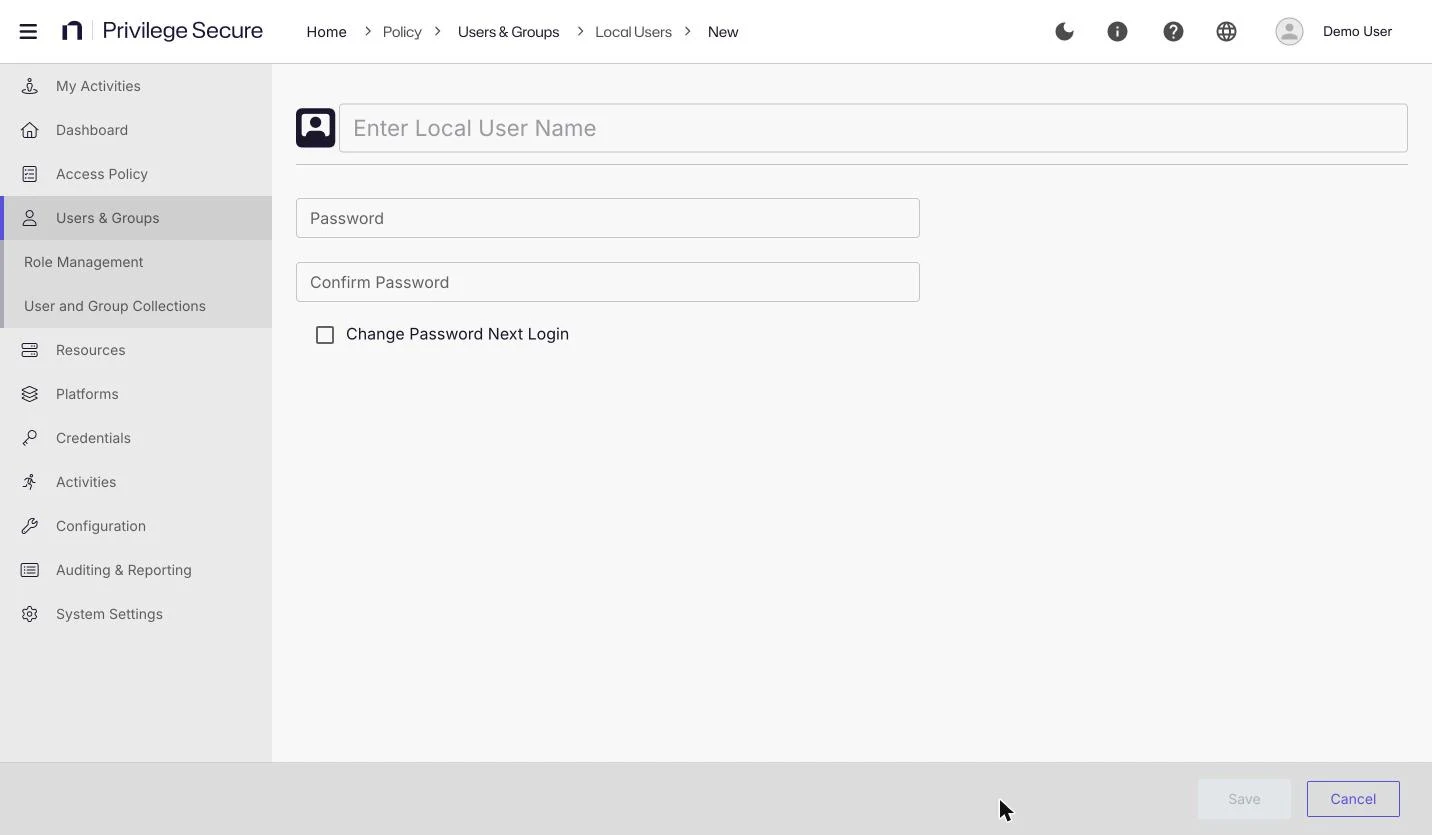Focus the Enter Local User Name field
The width and height of the screenshot is (1432, 835).
tap(873, 128)
